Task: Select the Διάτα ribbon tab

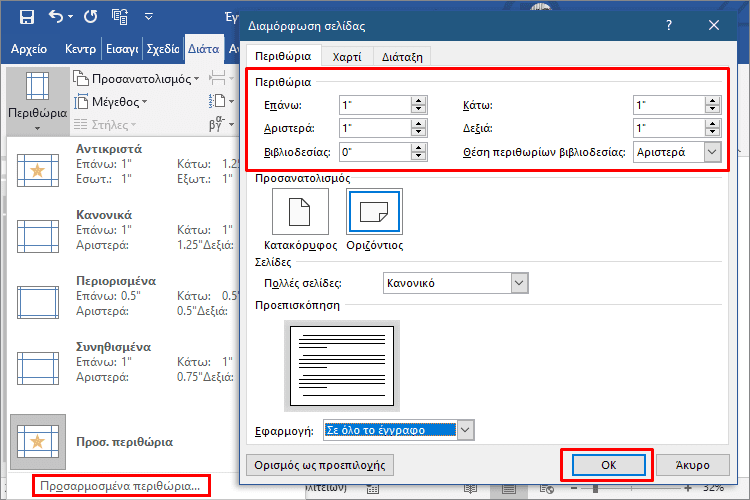Action: click(204, 49)
